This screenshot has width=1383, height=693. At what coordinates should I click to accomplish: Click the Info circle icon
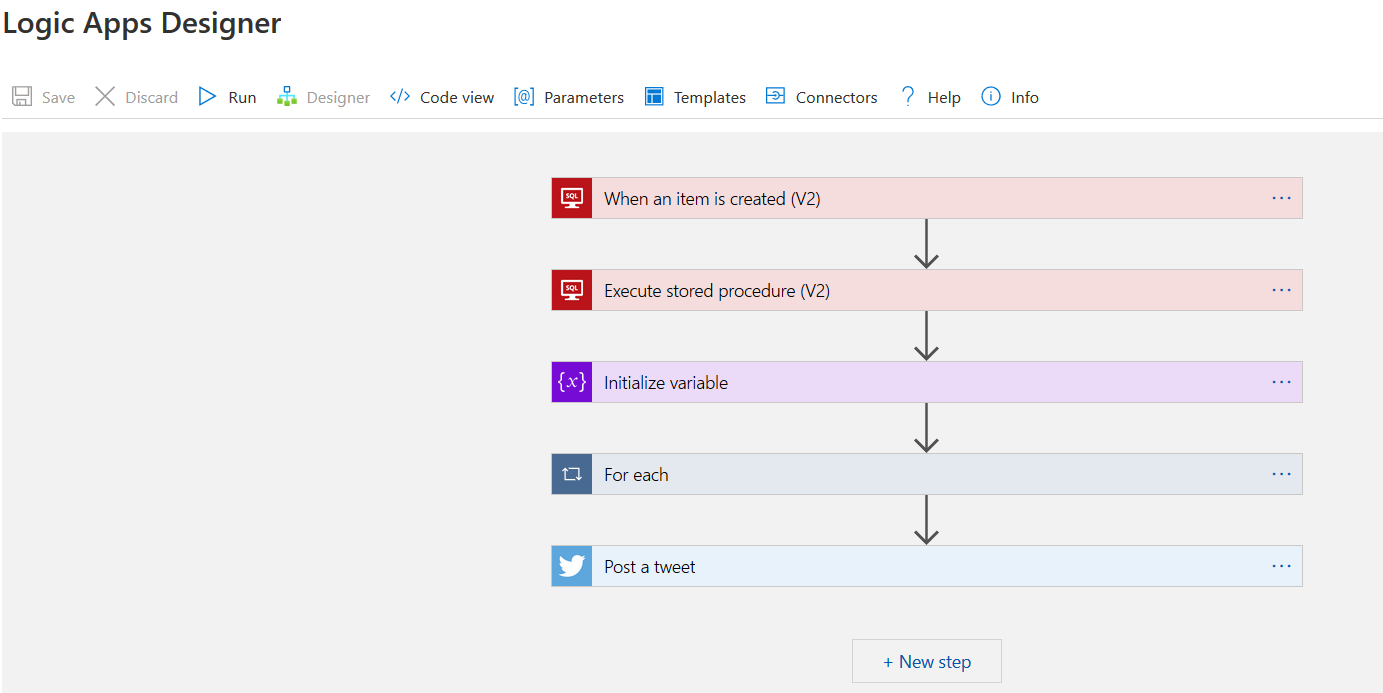coord(991,97)
